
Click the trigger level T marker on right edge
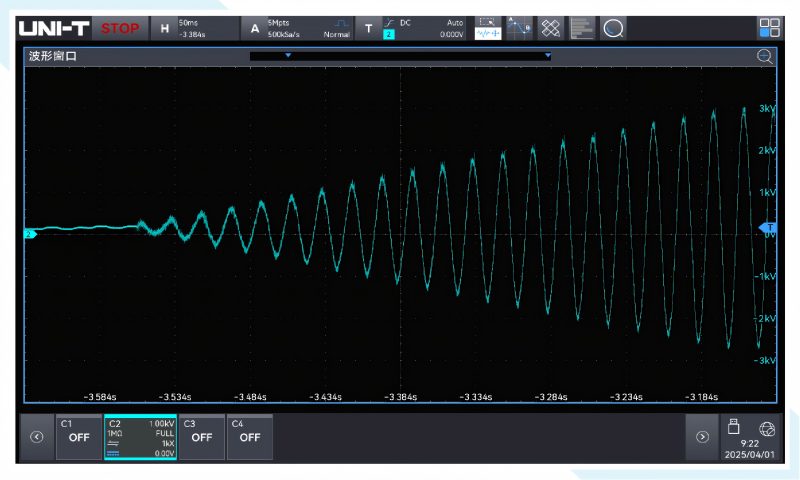(768, 228)
